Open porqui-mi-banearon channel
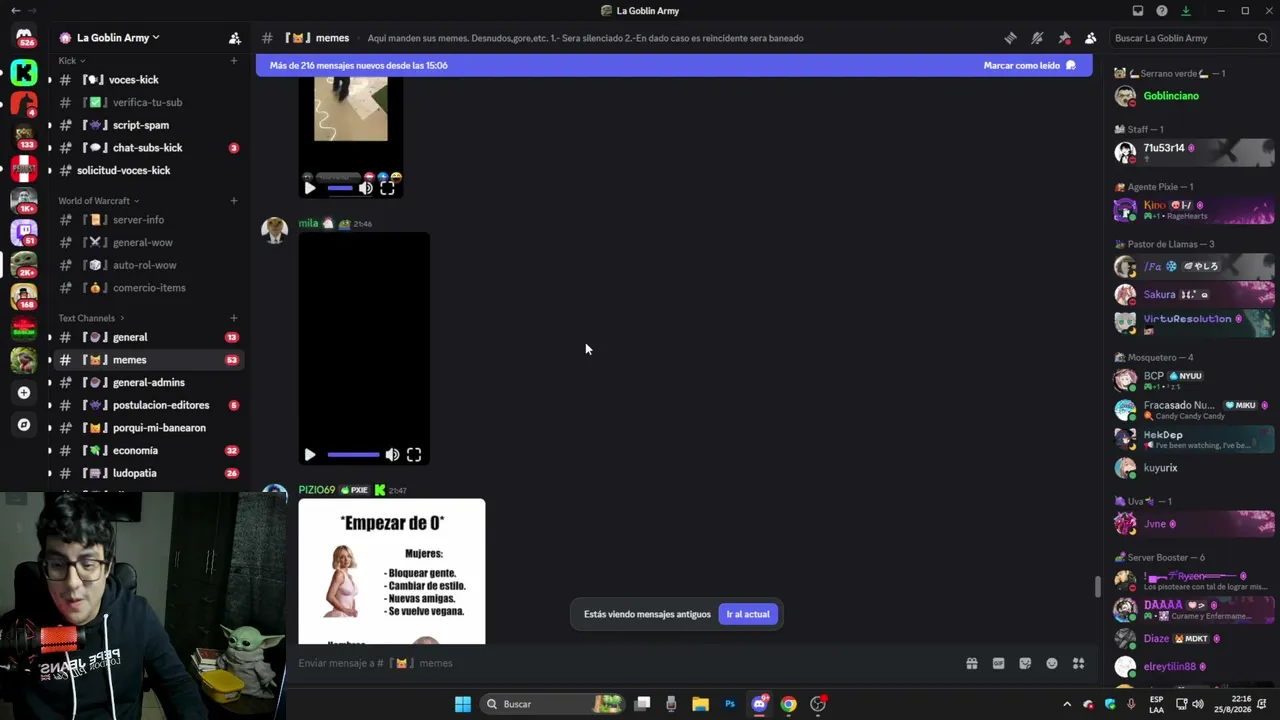The width and height of the screenshot is (1280, 720). (x=148, y=428)
